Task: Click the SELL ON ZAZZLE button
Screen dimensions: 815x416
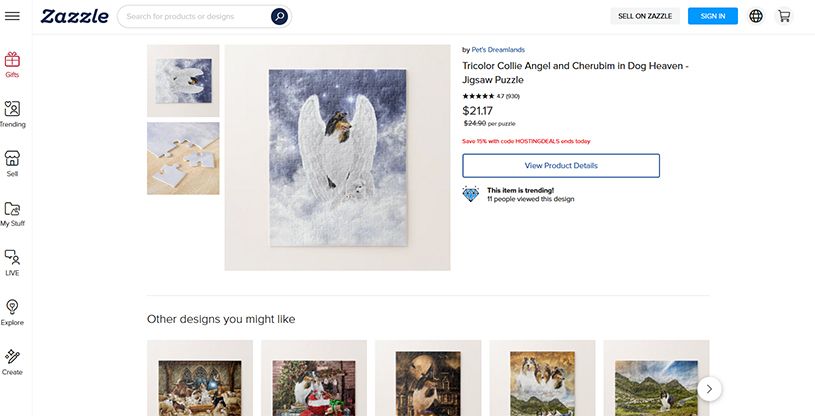Action: (645, 16)
